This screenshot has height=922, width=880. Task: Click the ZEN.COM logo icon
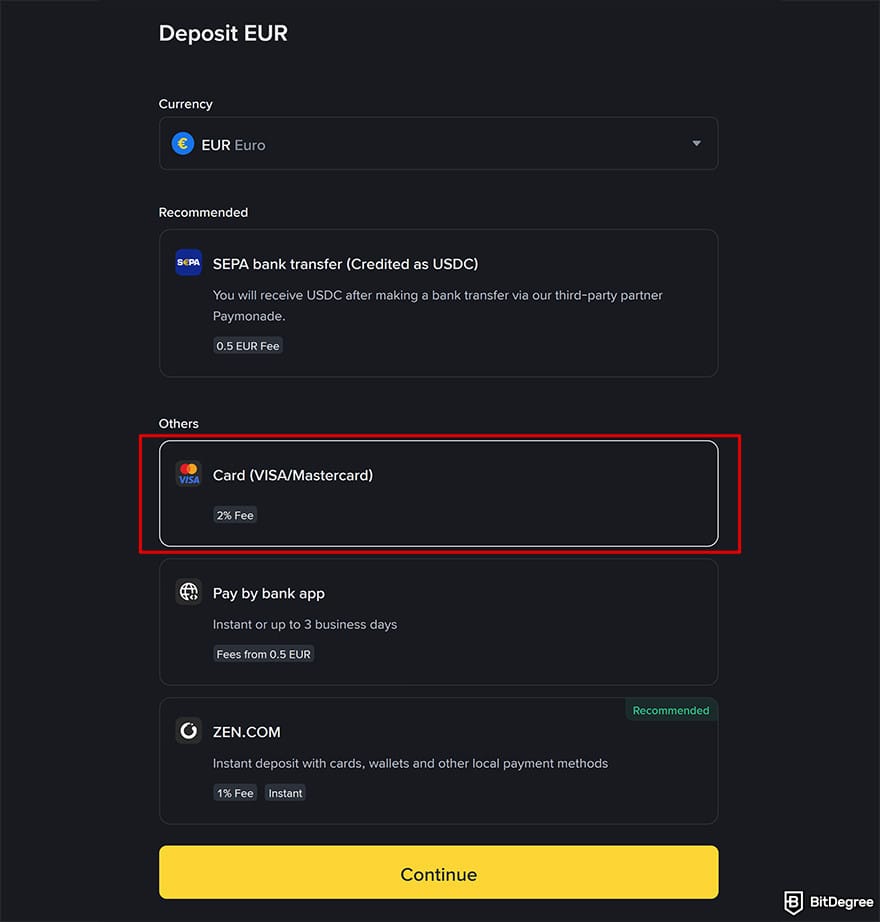point(188,730)
